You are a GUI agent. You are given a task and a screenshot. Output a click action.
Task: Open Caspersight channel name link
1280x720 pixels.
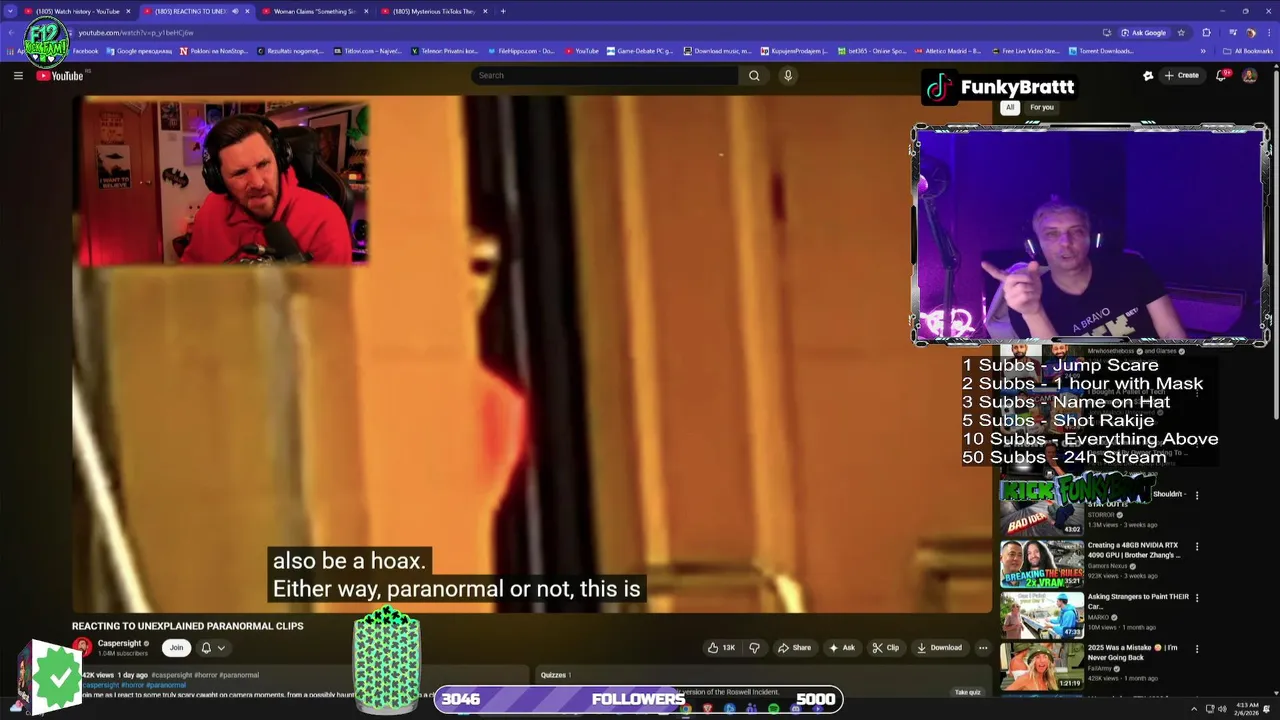pos(119,644)
